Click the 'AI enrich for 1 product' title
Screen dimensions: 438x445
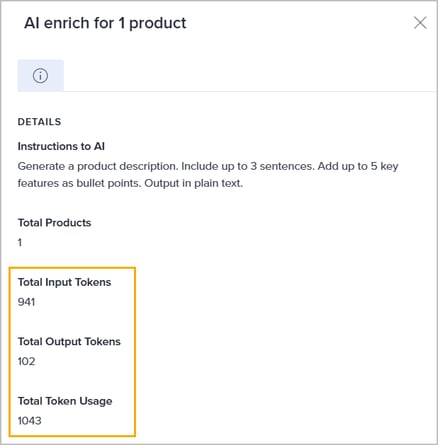point(105,23)
